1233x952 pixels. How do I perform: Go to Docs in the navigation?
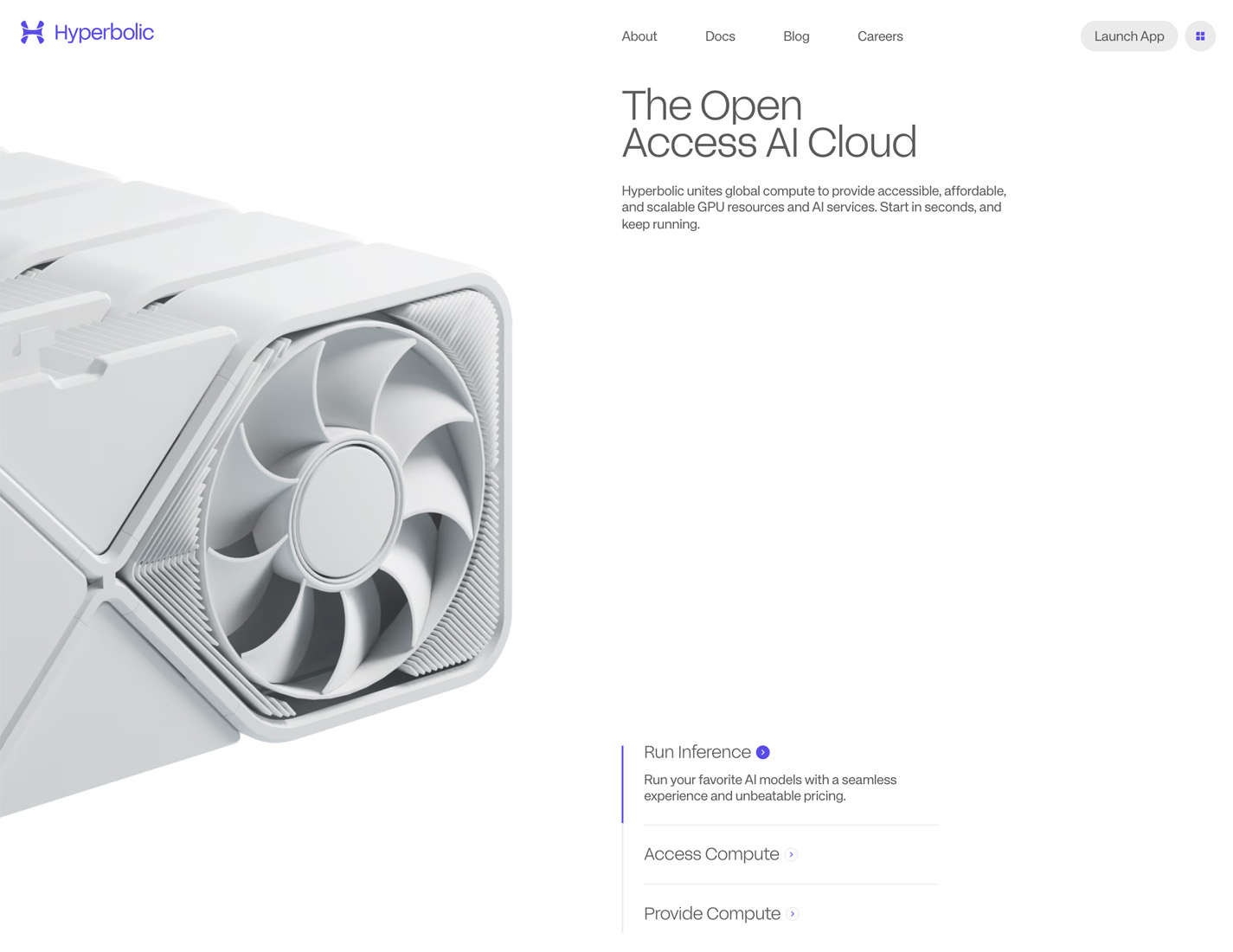(x=720, y=36)
